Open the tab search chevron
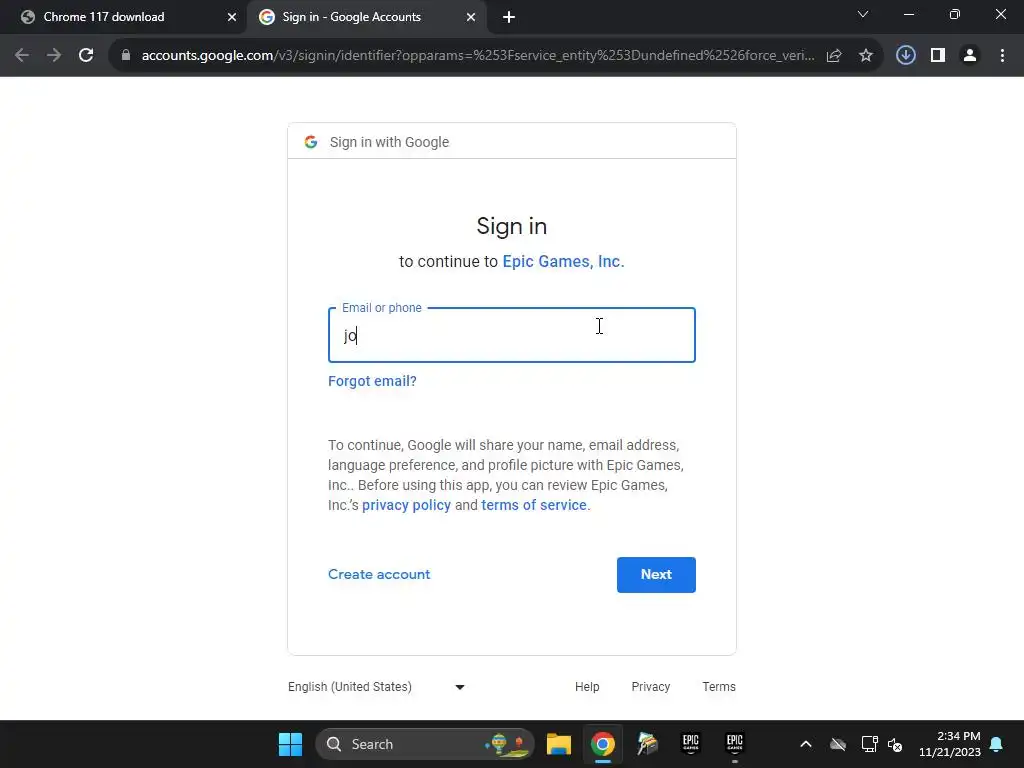Image resolution: width=1024 pixels, height=768 pixels. point(863,14)
